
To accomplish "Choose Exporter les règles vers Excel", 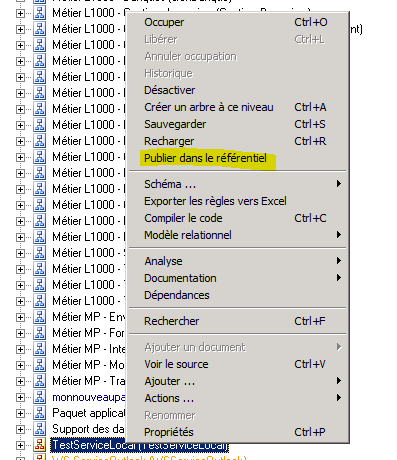I will (237, 201).
